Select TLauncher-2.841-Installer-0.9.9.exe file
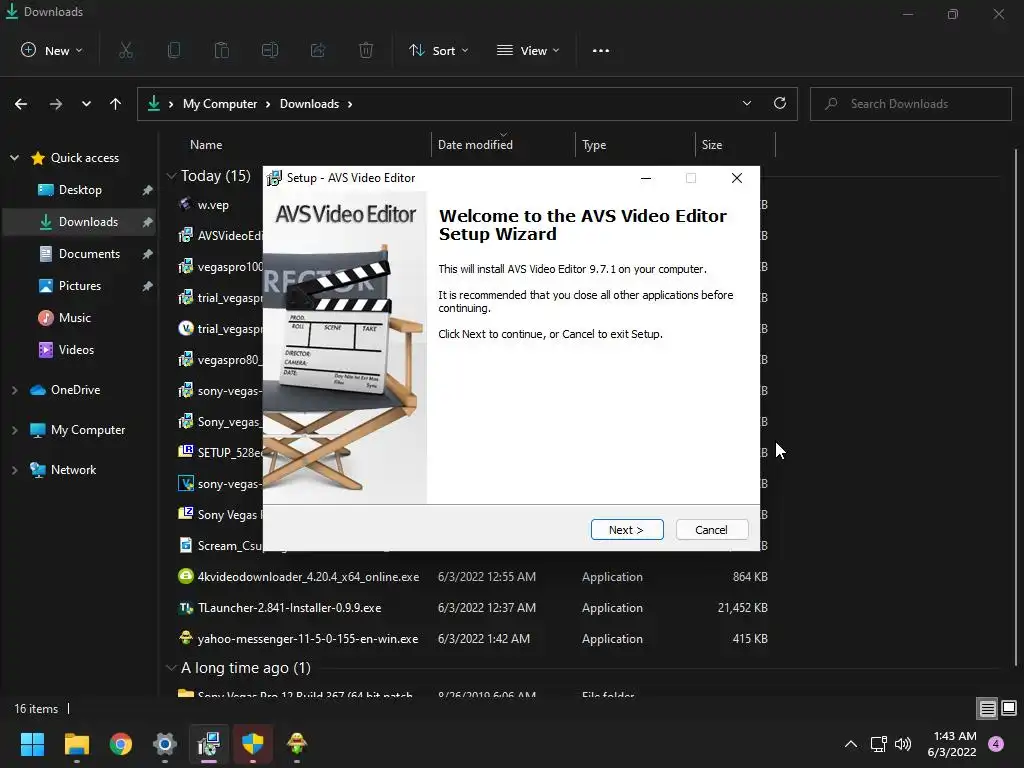 [289, 608]
